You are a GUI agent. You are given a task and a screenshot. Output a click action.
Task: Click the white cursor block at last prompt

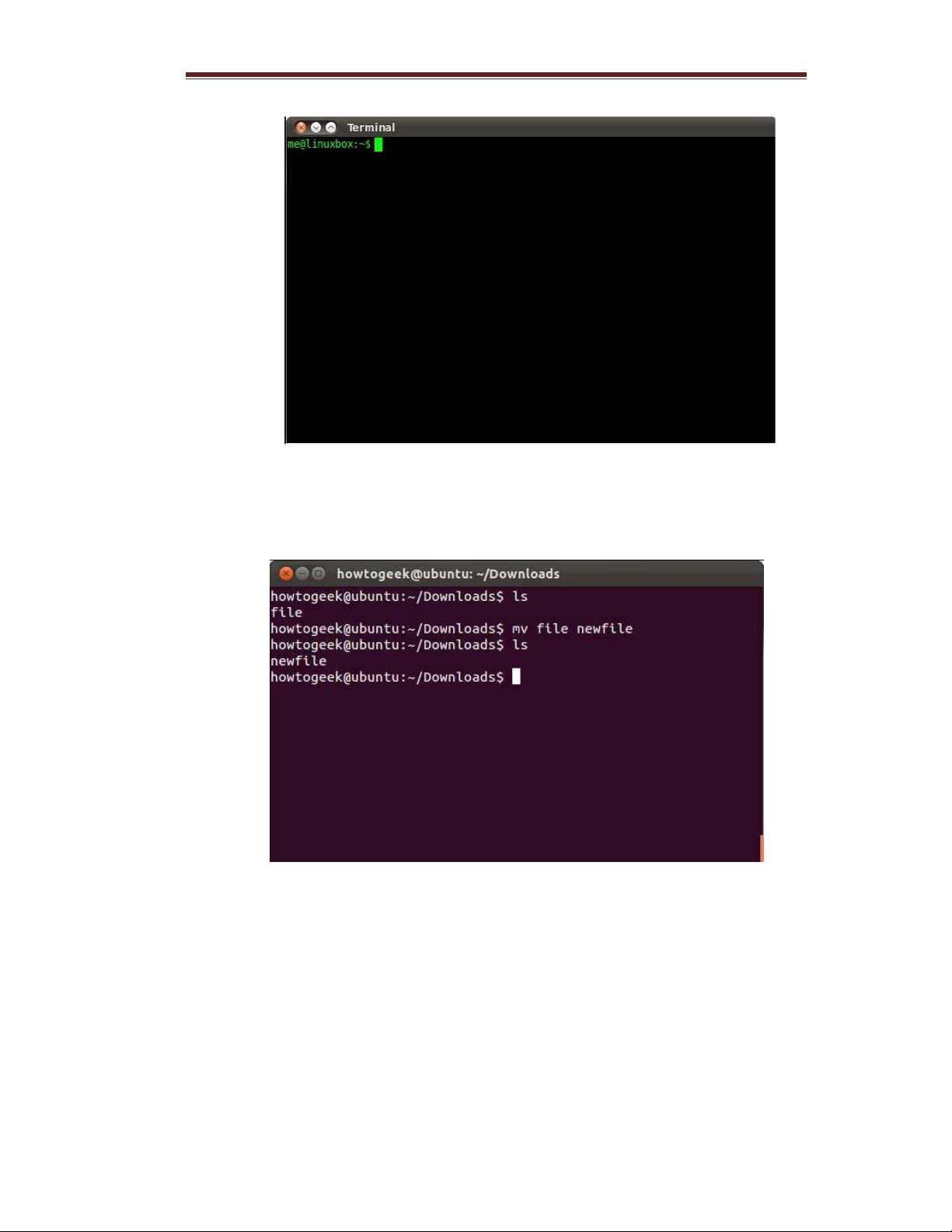(516, 677)
